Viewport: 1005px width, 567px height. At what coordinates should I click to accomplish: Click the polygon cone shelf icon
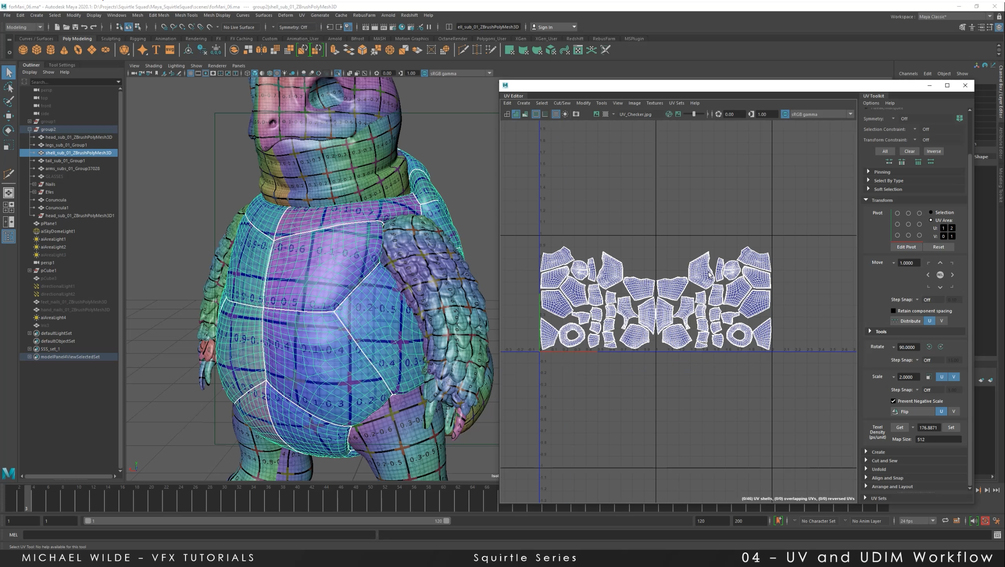tap(64, 49)
